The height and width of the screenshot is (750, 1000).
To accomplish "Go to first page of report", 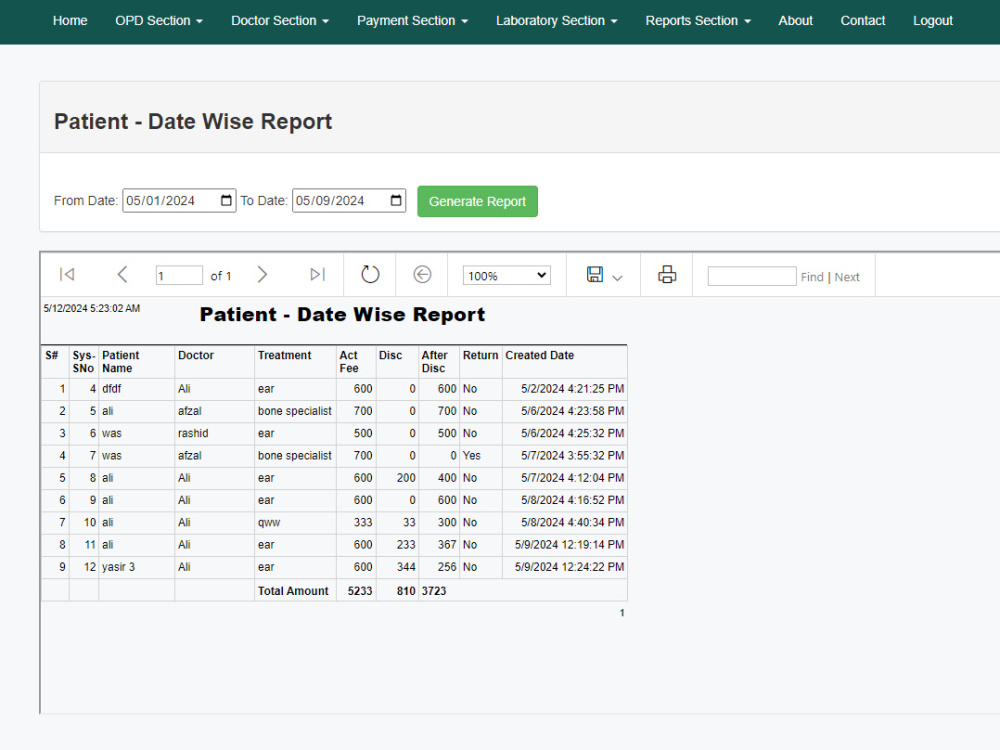I will coord(67,275).
